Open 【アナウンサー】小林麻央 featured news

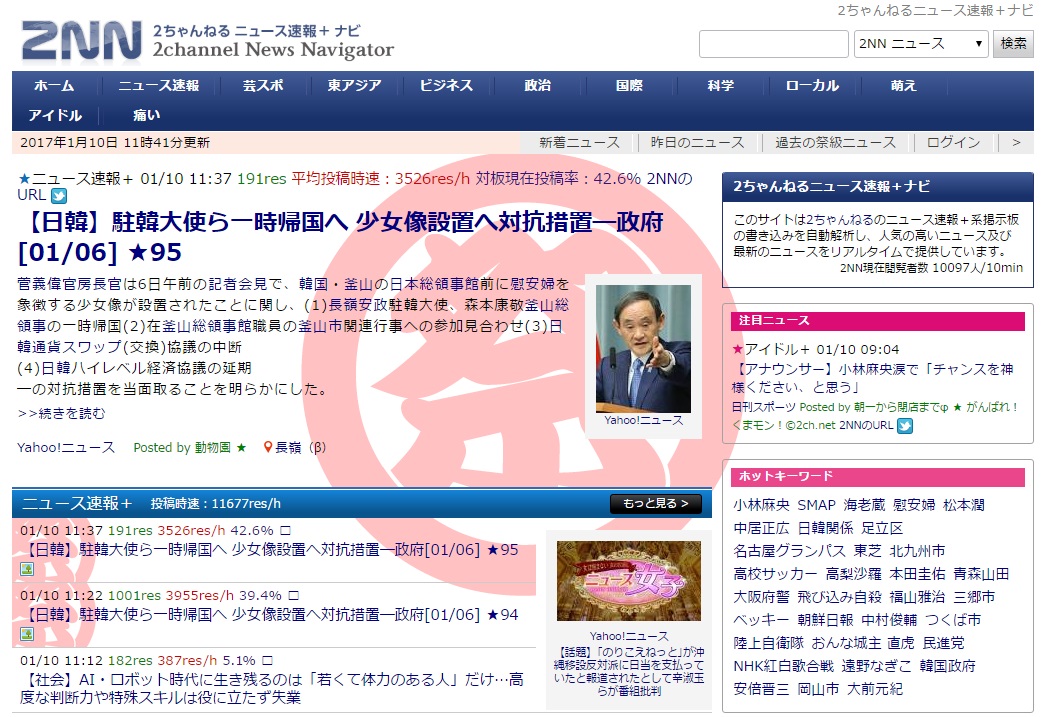(x=873, y=378)
